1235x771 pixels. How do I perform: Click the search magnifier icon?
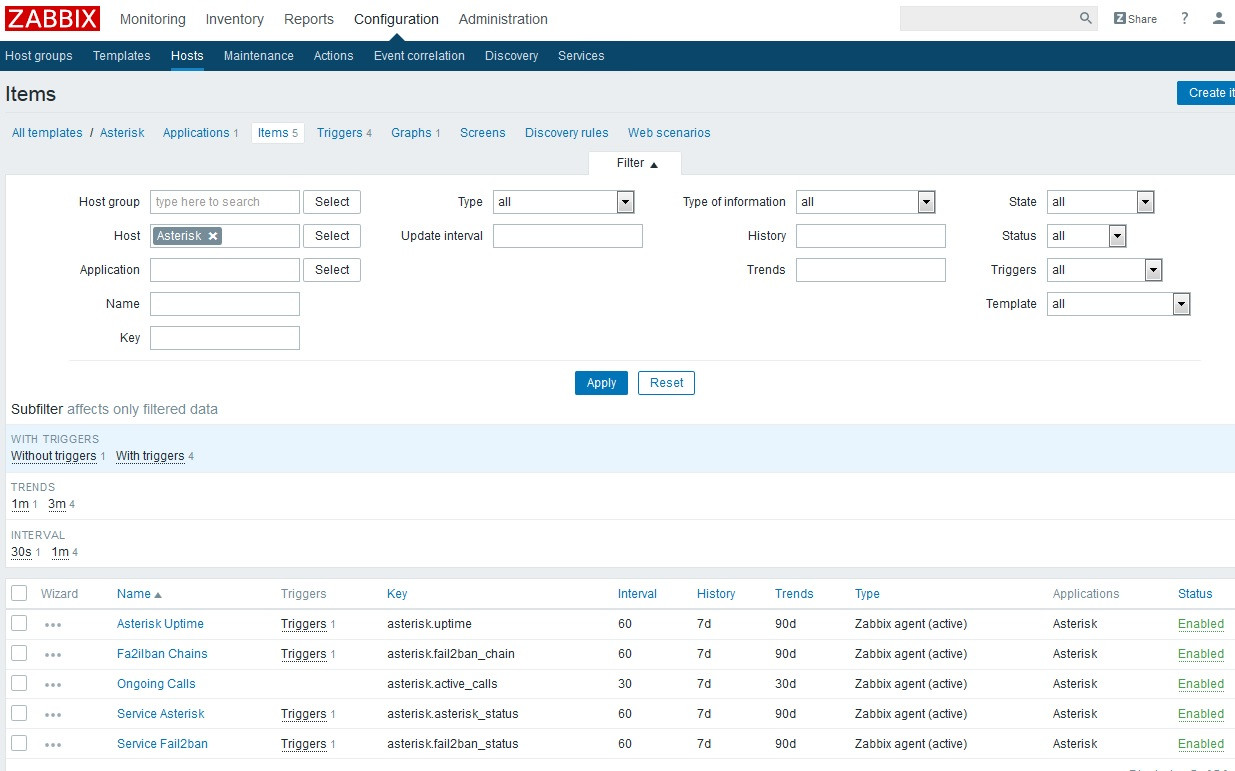click(1086, 19)
